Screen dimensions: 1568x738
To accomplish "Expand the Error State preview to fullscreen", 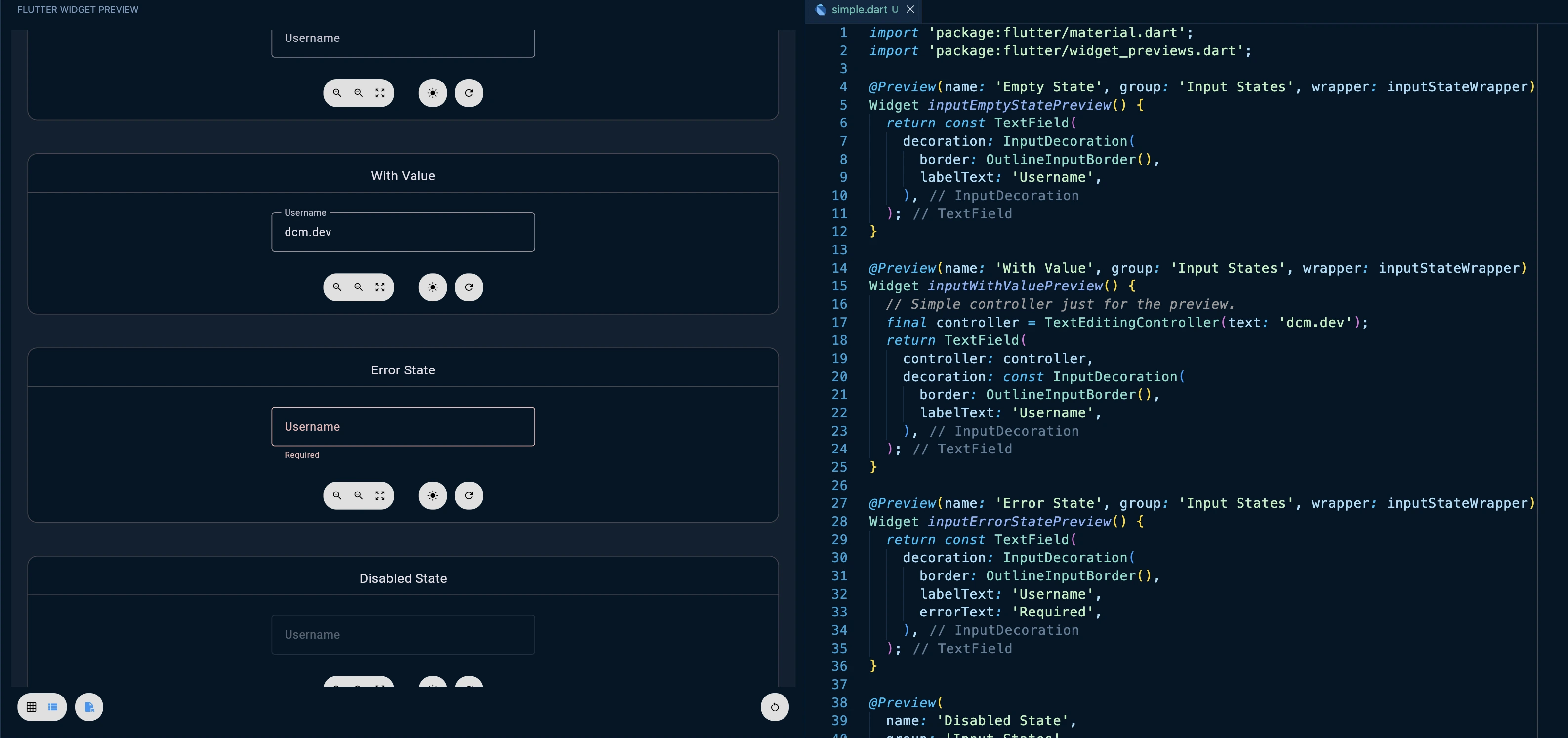I will coord(379,495).
